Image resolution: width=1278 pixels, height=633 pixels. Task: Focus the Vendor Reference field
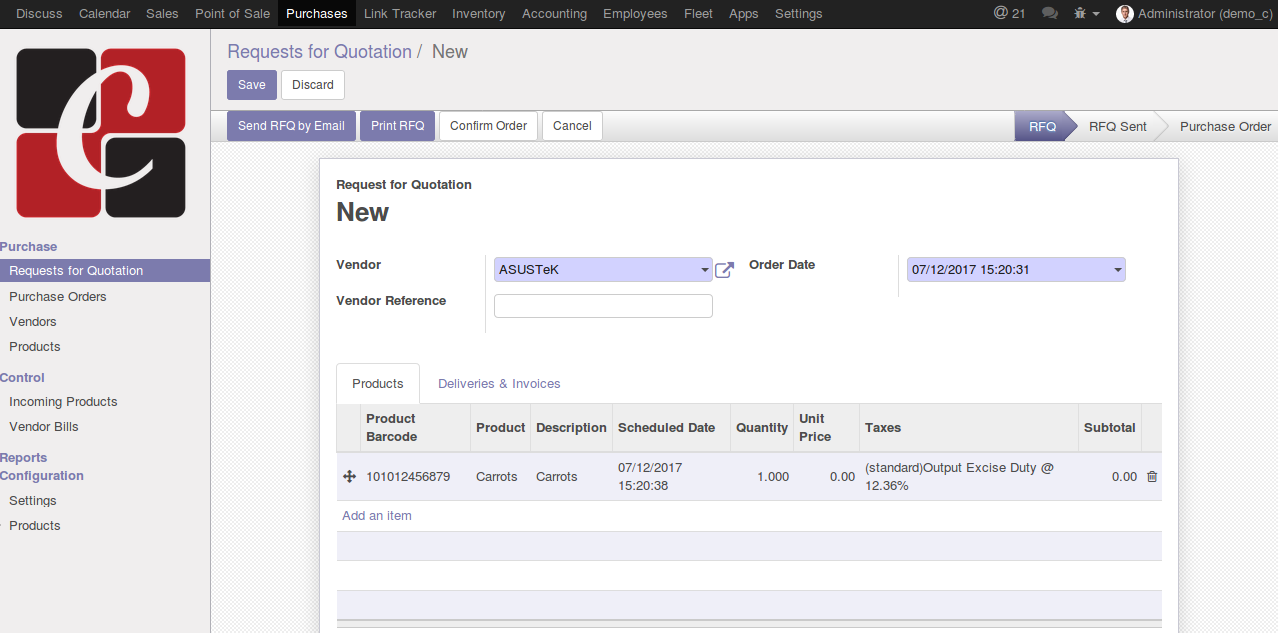[x=603, y=306]
